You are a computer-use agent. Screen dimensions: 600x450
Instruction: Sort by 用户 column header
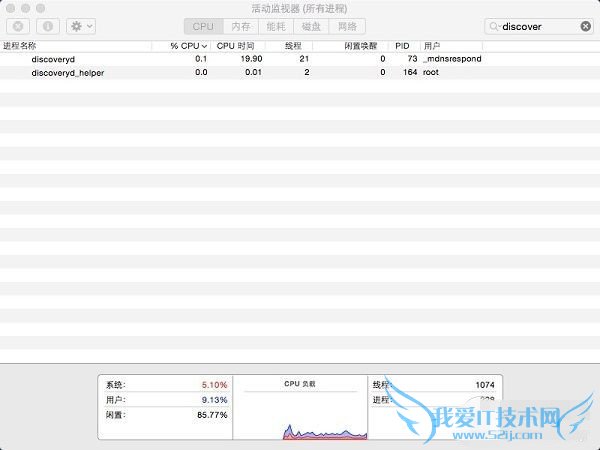coord(451,46)
